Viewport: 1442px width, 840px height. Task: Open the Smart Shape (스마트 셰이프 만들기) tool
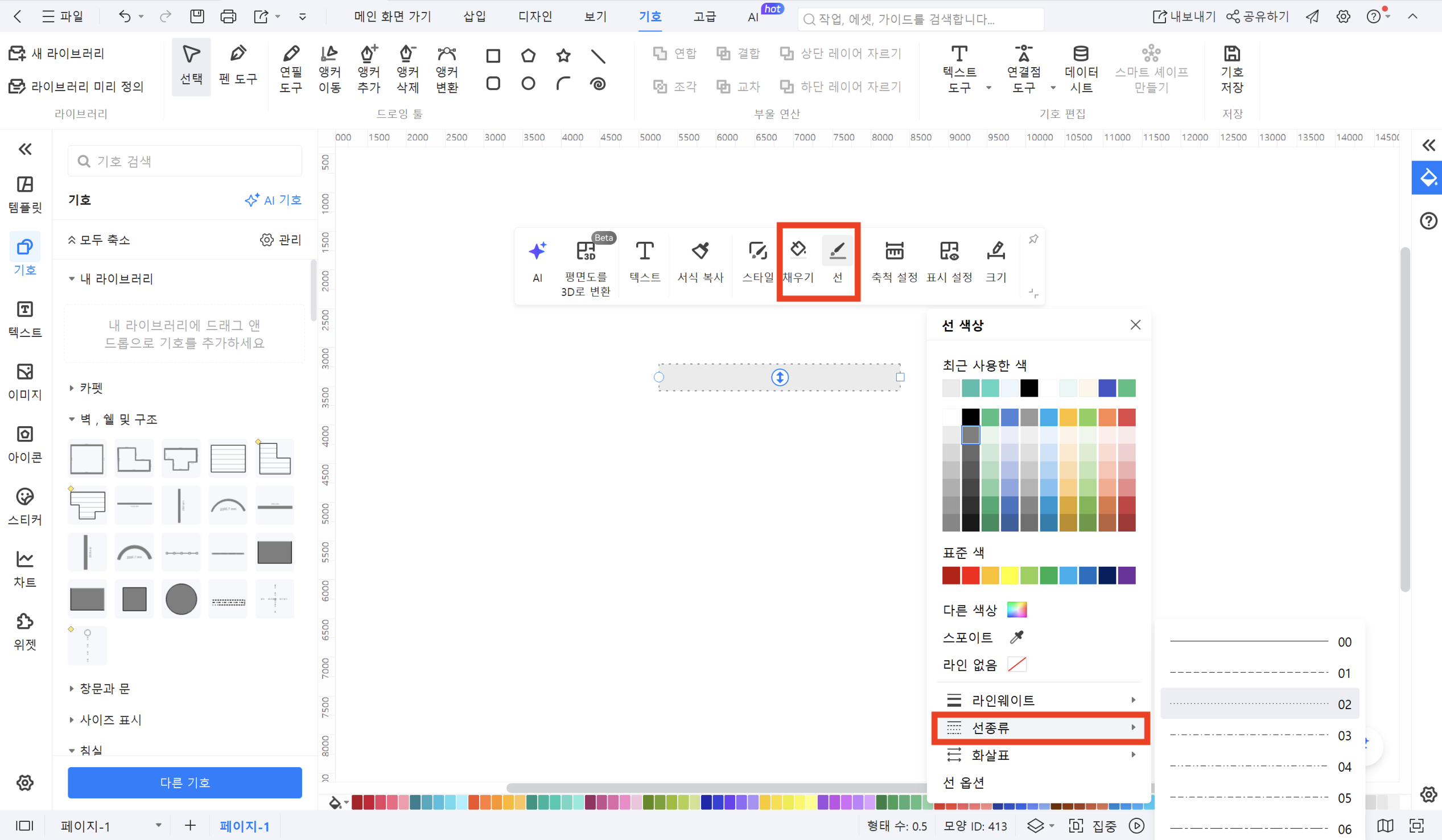[x=1151, y=68]
